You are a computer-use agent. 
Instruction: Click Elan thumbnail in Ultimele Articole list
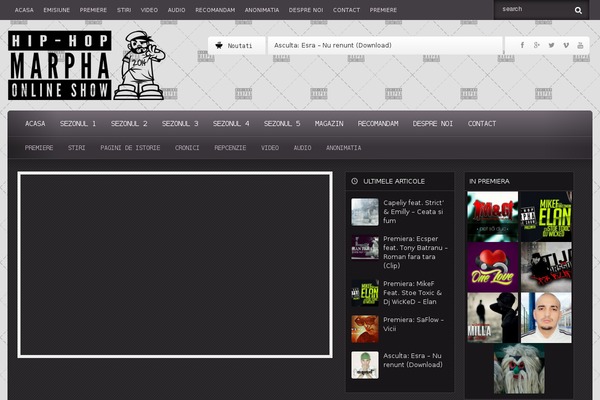click(x=365, y=293)
